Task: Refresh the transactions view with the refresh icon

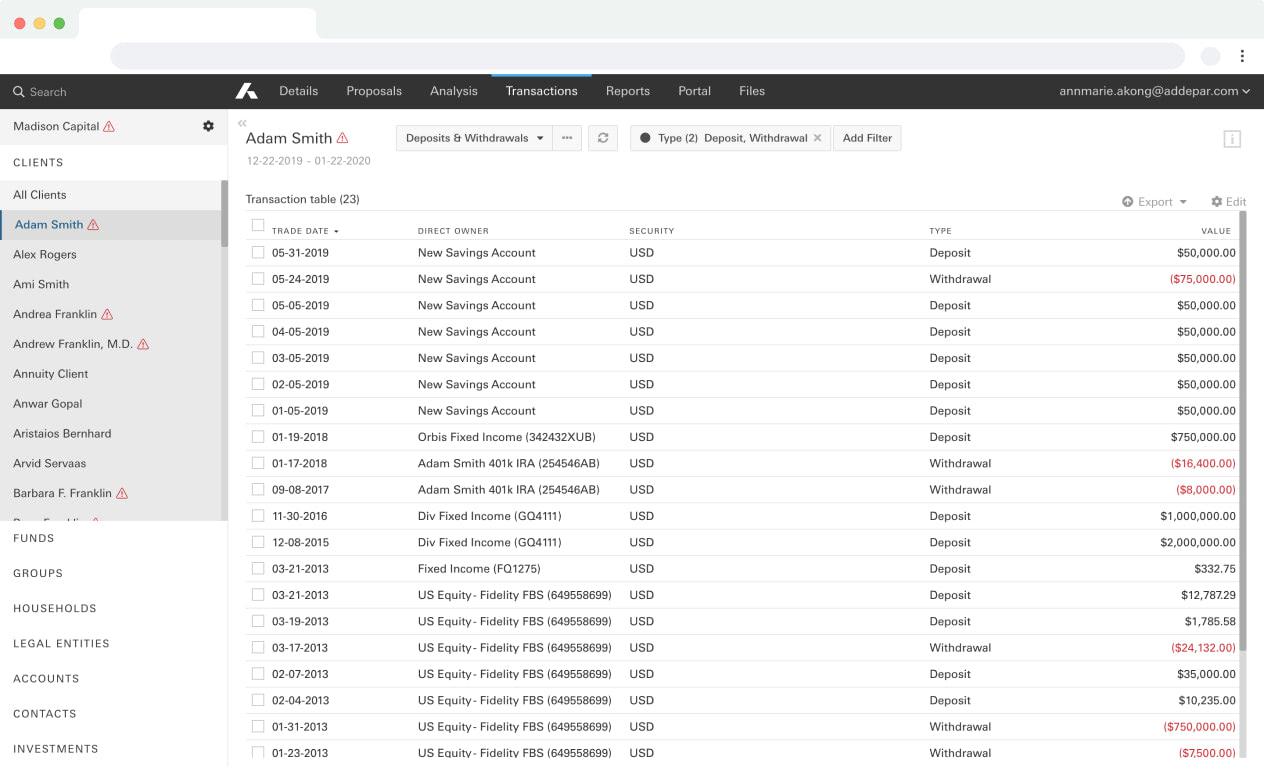Action: [602, 138]
